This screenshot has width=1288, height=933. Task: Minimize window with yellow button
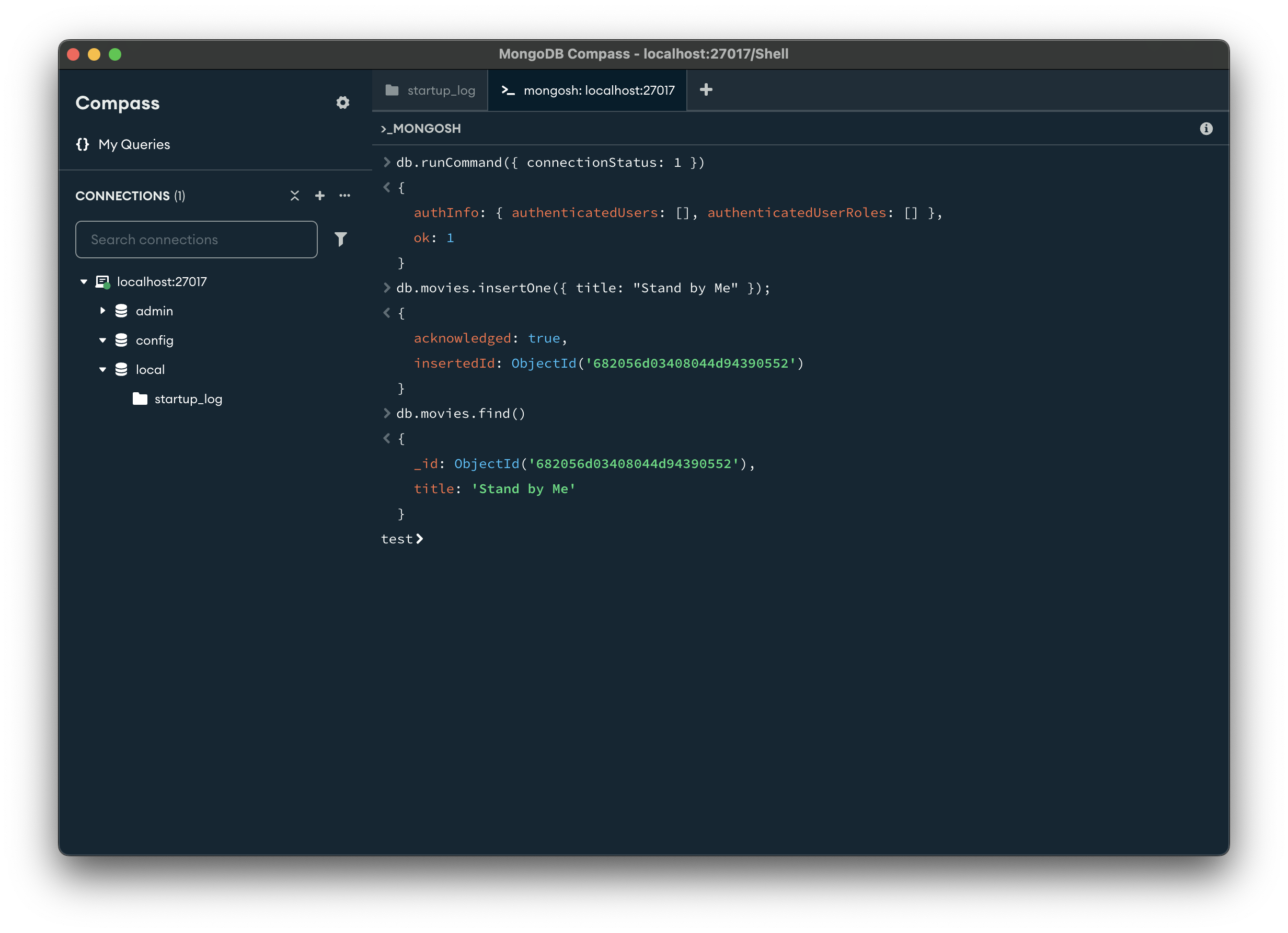(x=94, y=54)
